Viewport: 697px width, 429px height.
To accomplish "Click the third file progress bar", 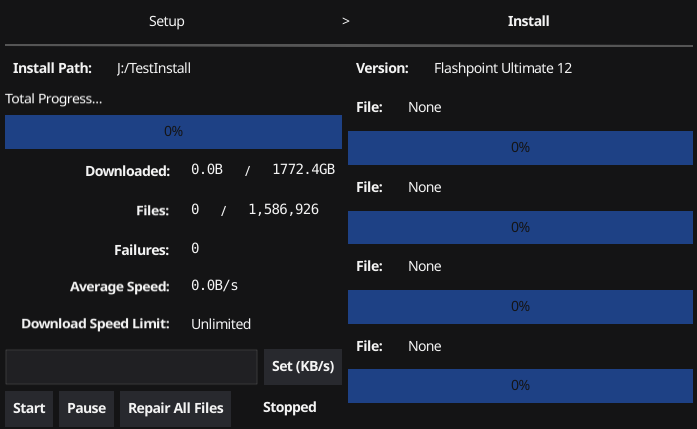I will point(520,306).
